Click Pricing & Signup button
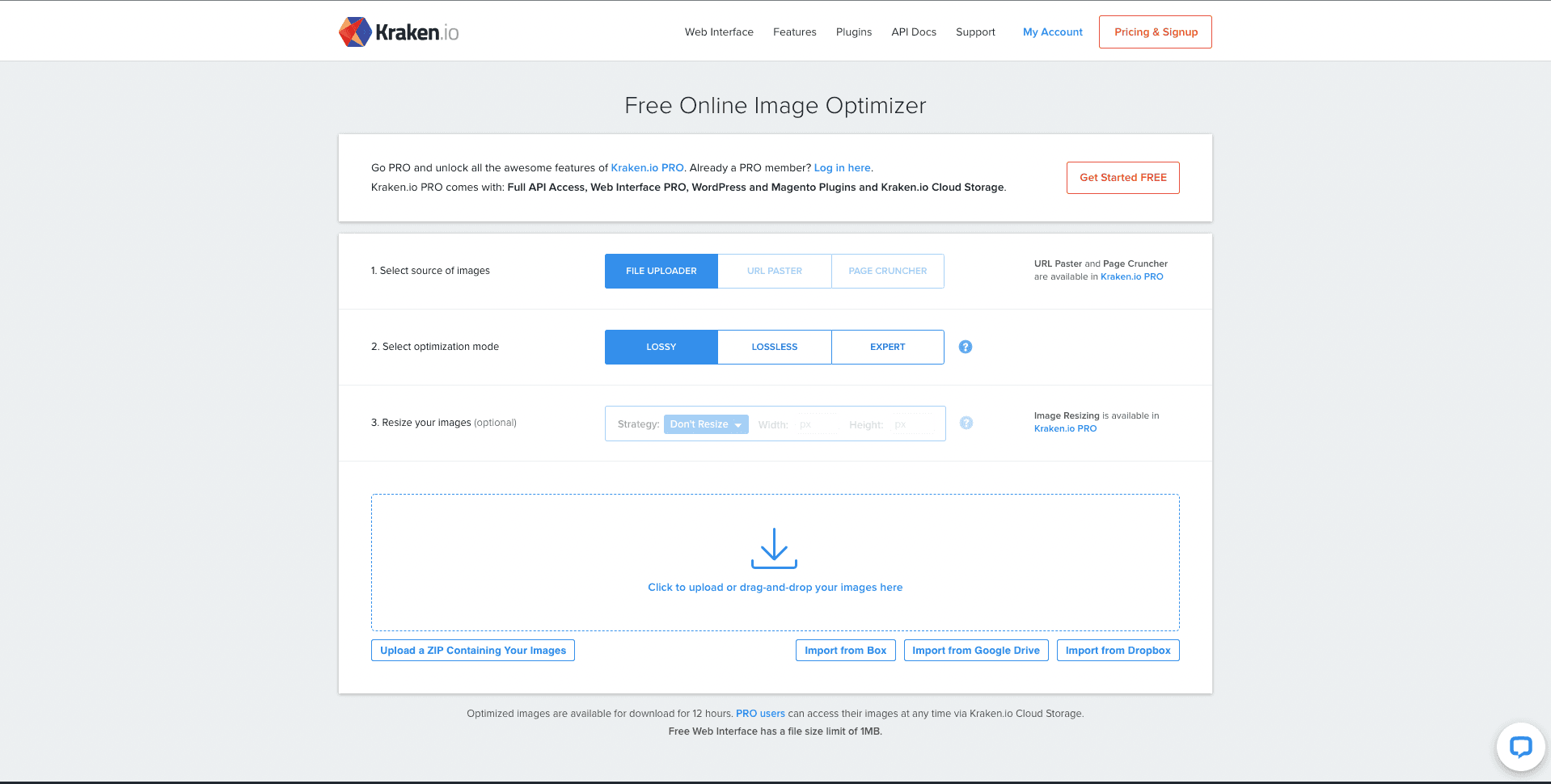Image resolution: width=1551 pixels, height=784 pixels. click(1156, 32)
